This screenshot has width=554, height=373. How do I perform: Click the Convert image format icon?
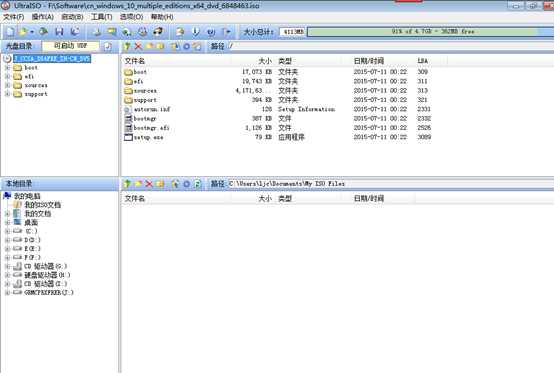[x=127, y=32]
